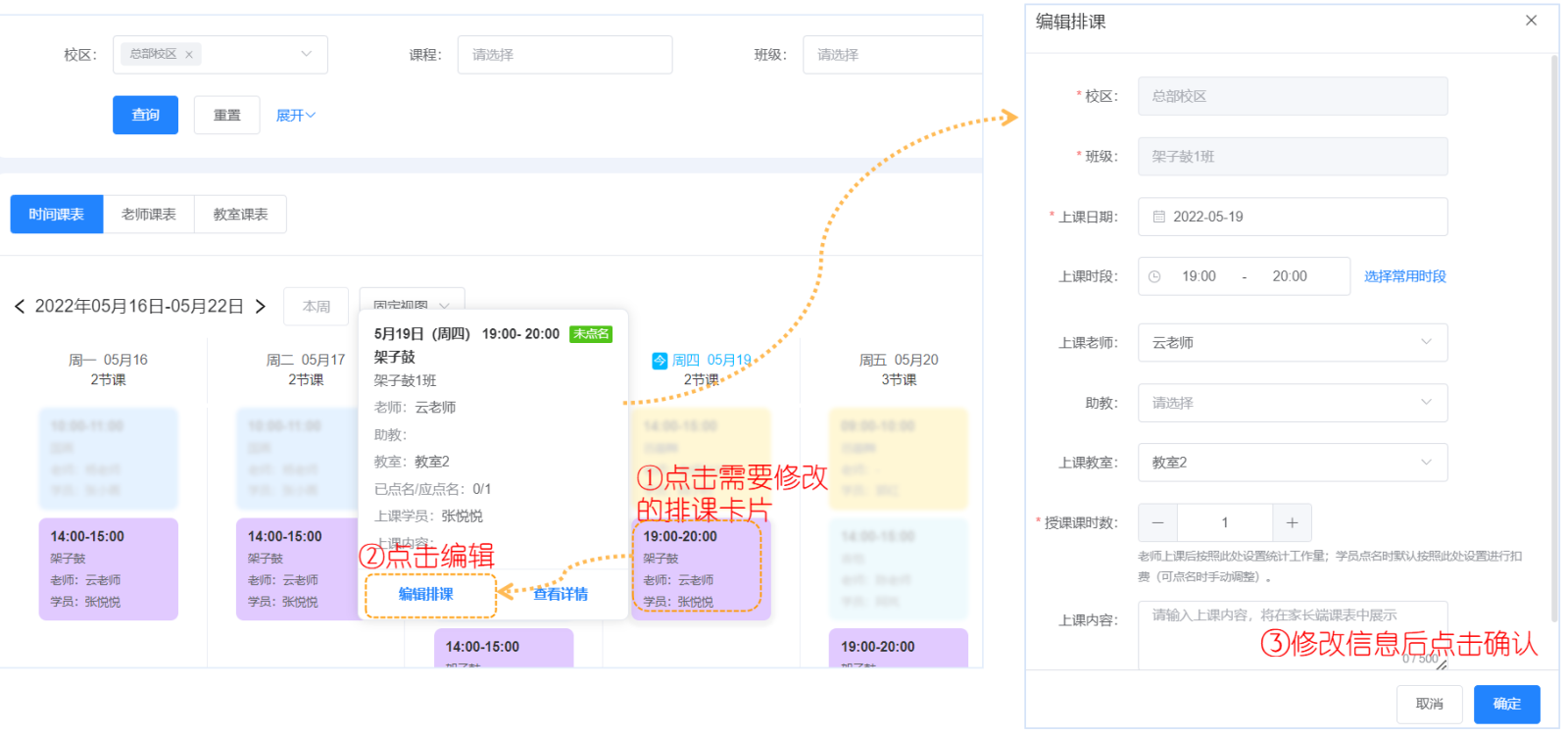Image resolution: width=1568 pixels, height=736 pixels.
Task: Click the 本周 button
Action: point(316,307)
